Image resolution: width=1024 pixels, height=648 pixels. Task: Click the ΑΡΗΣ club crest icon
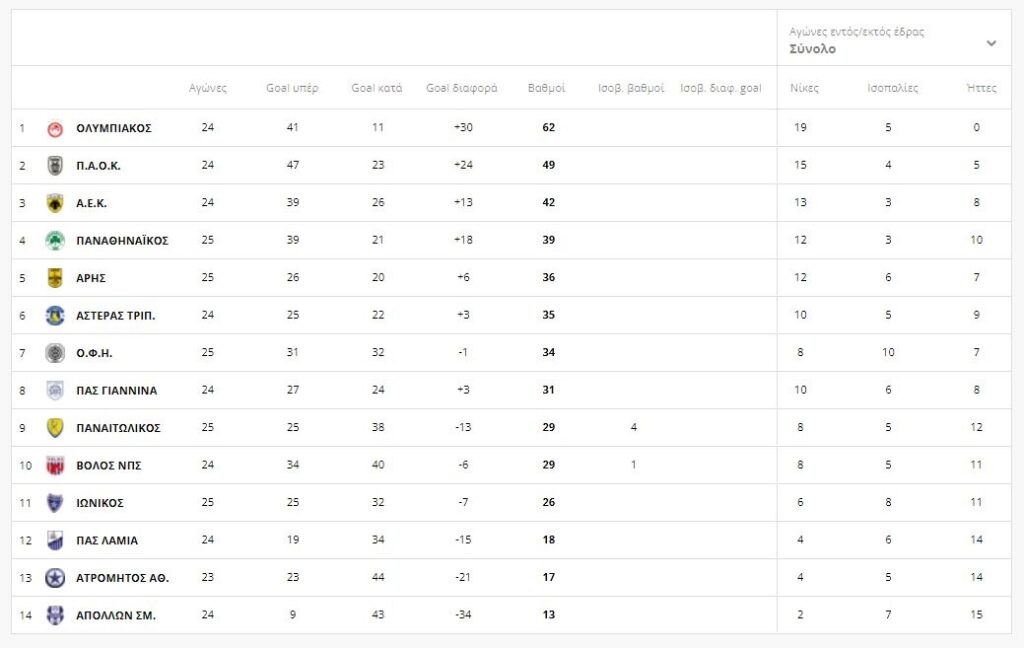click(x=55, y=278)
